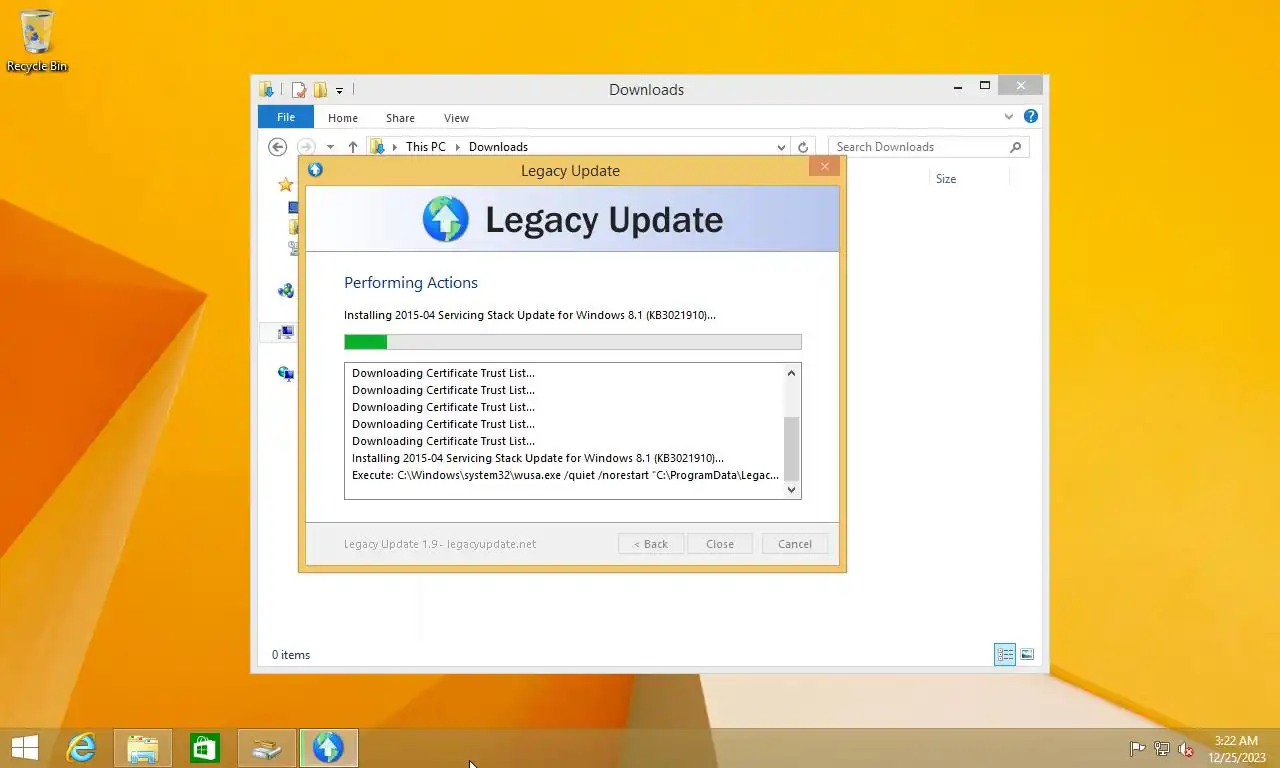Open the legacyupdate.net footer link
The height and width of the screenshot is (768, 1280).
(491, 544)
